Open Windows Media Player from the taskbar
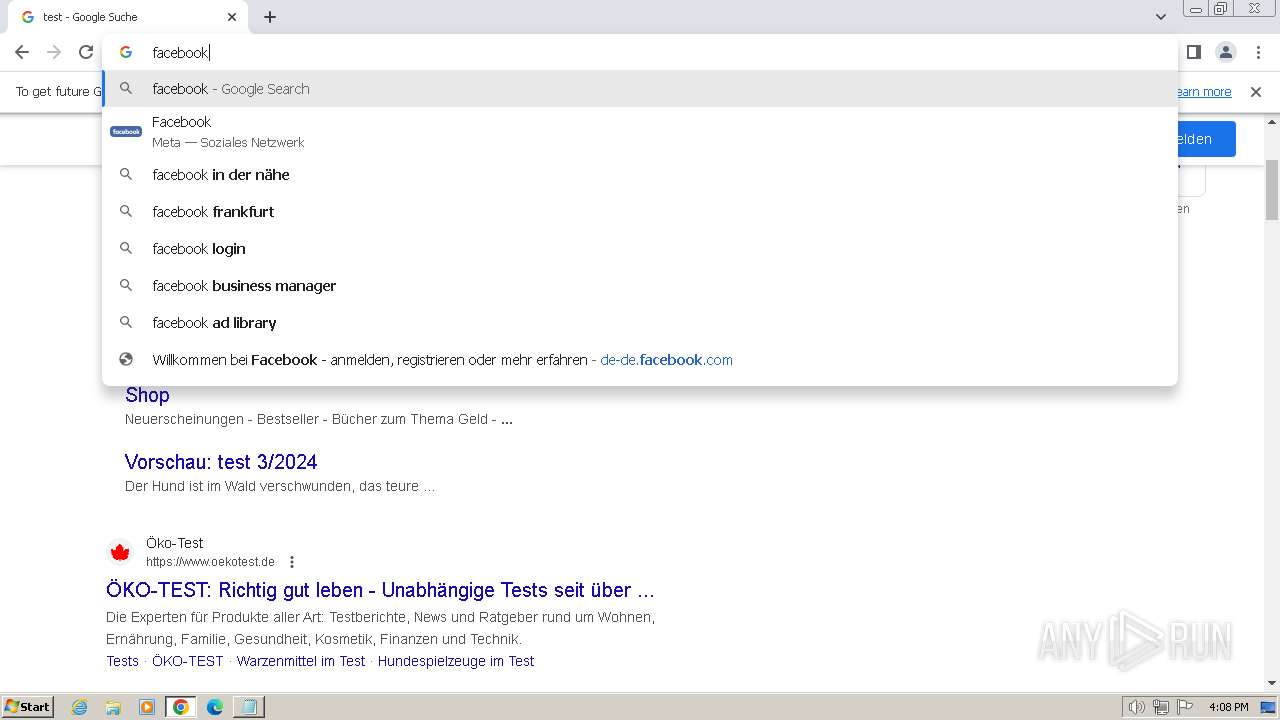This screenshot has height=720, width=1280. pos(147,707)
